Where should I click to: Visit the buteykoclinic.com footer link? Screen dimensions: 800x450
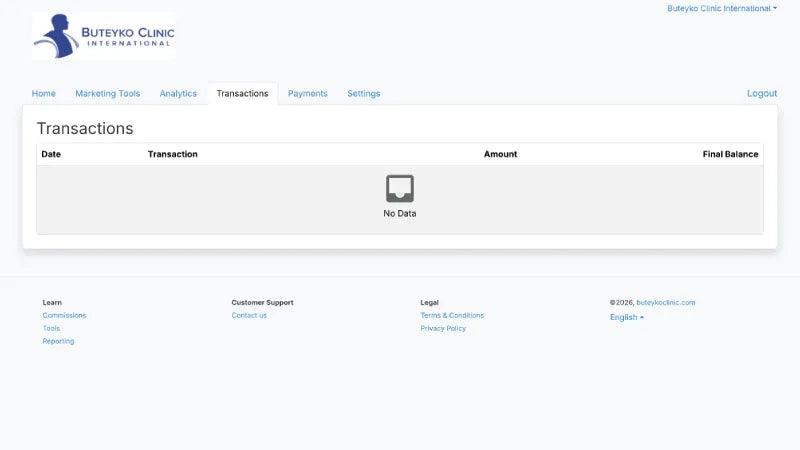pyautogui.click(x=665, y=303)
